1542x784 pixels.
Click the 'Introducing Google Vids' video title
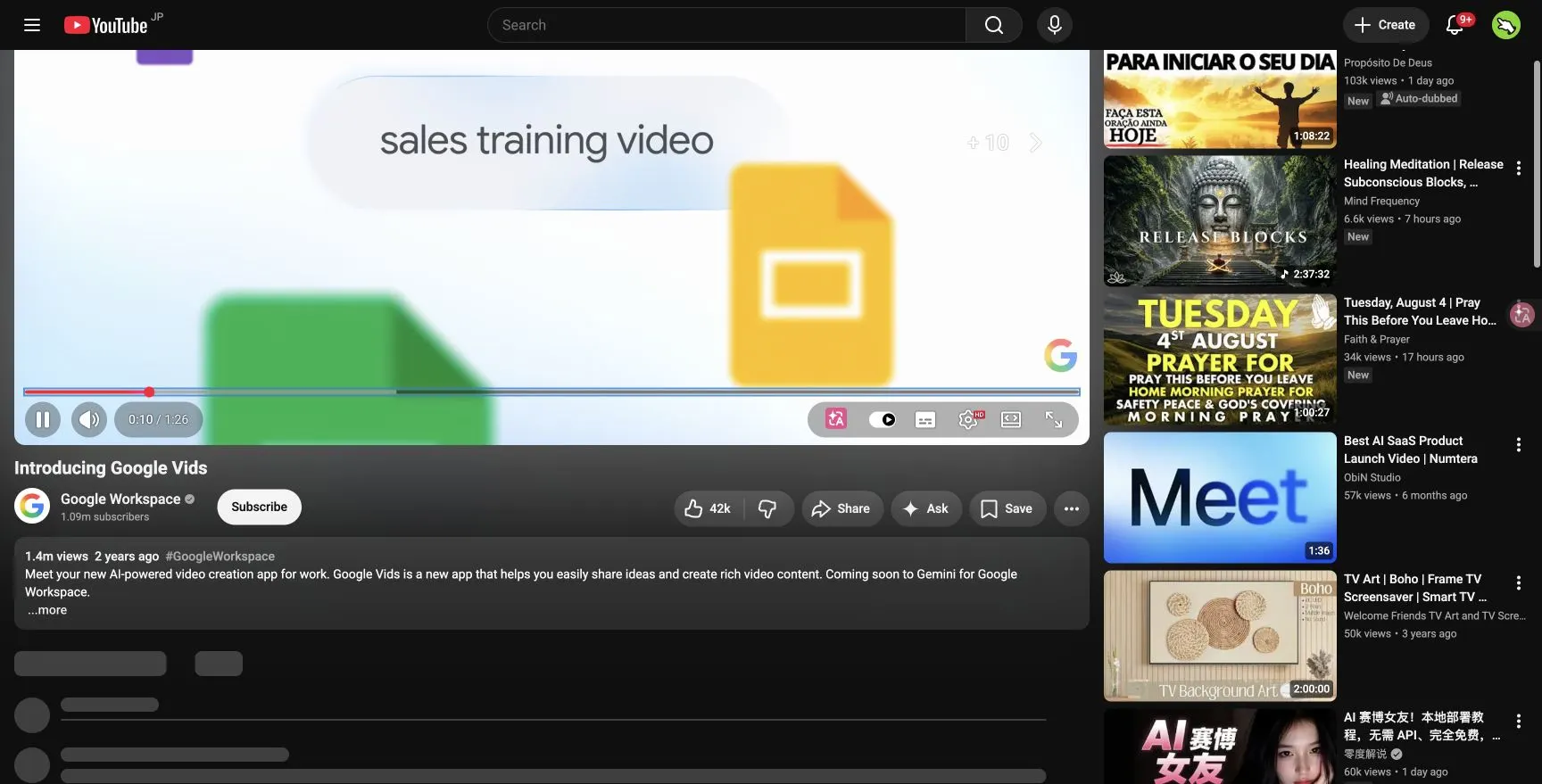[111, 468]
